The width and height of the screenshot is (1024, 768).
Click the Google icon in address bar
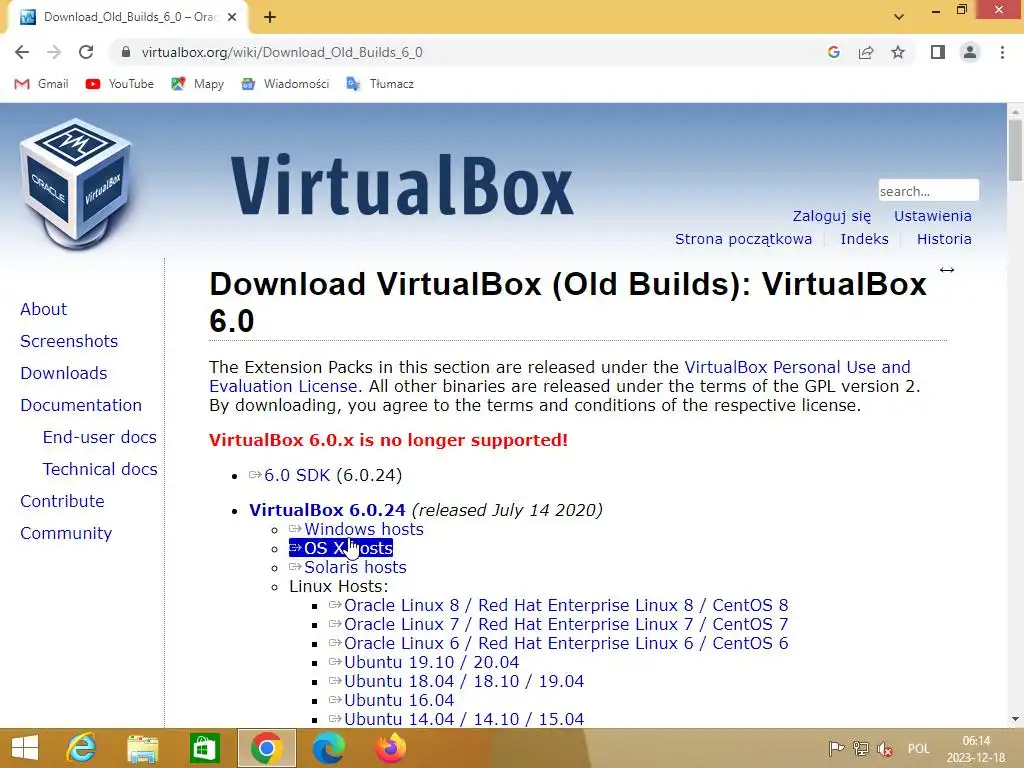coord(833,52)
